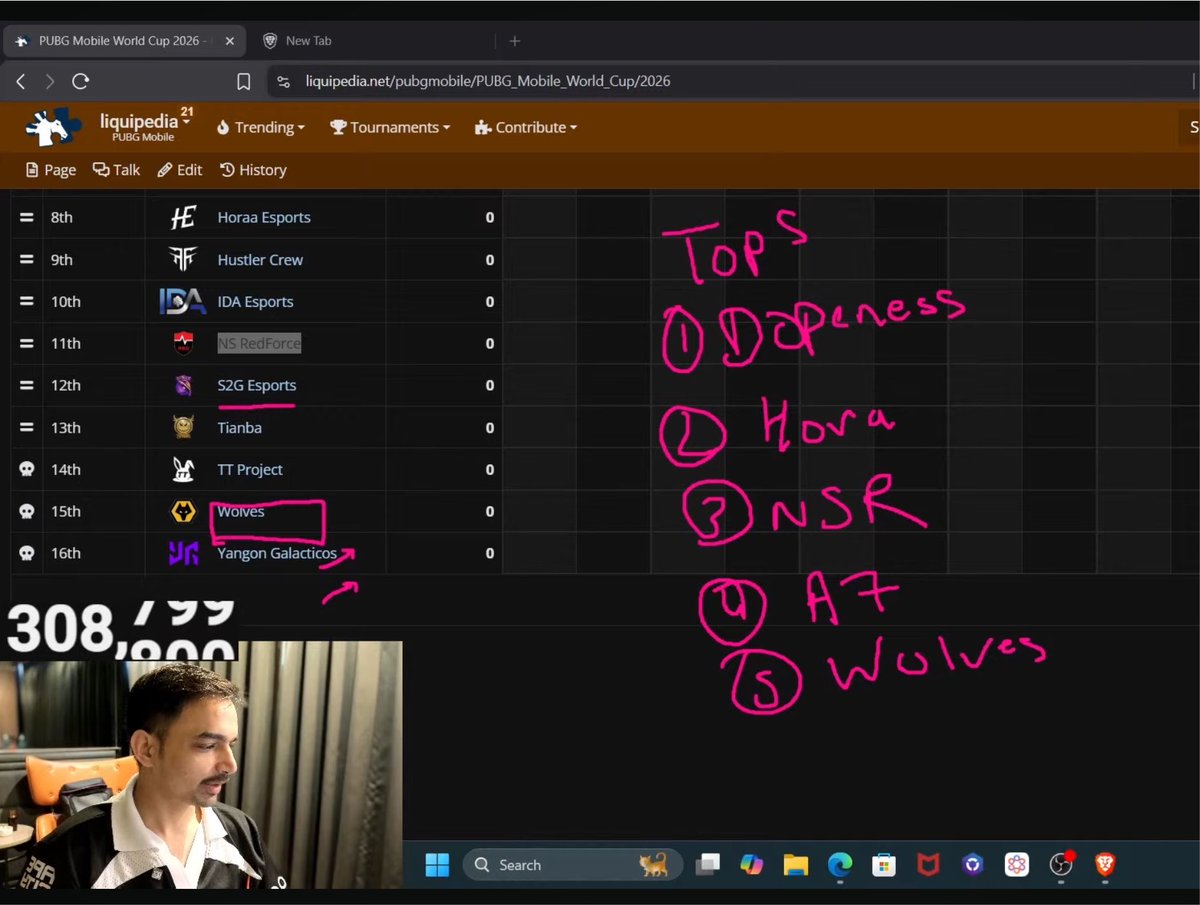Click the Liquipedia horse logo
The image size is (1200, 905).
coord(55,128)
